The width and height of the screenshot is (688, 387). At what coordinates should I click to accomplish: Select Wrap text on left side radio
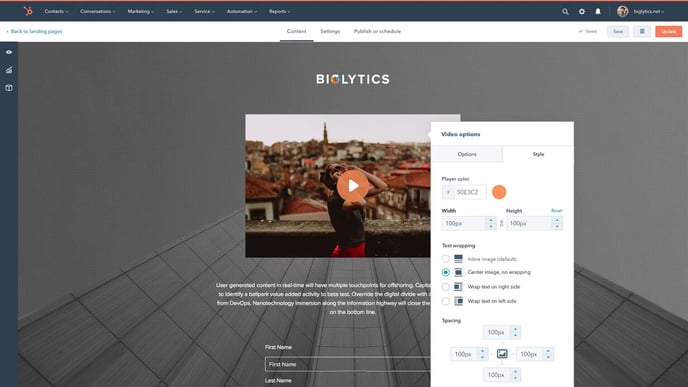click(446, 301)
